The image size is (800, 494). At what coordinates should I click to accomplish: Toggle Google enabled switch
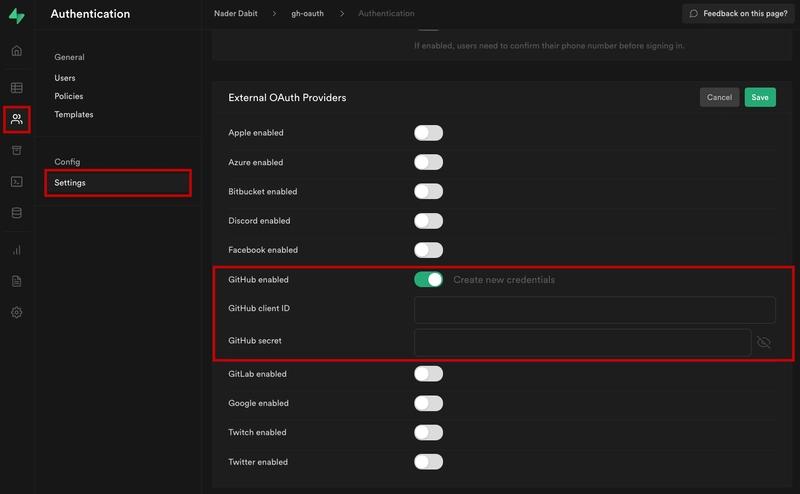pos(429,403)
